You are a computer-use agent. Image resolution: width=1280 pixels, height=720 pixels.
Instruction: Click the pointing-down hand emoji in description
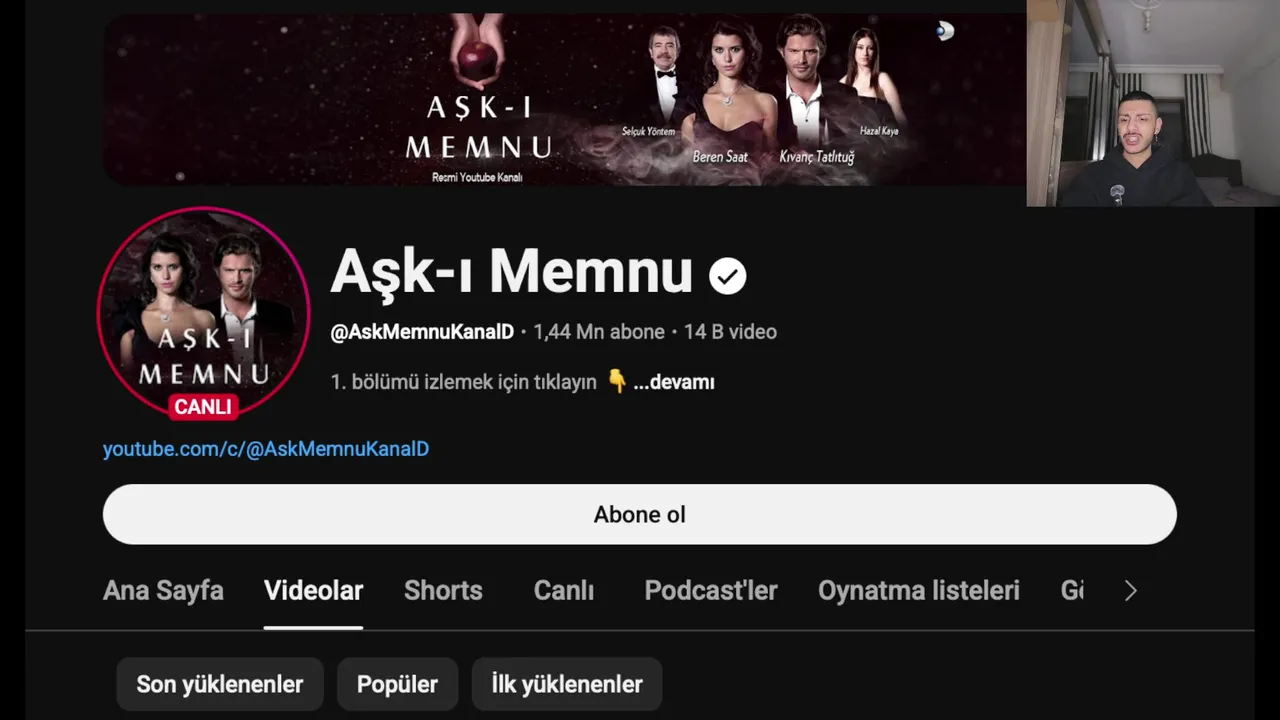[617, 381]
